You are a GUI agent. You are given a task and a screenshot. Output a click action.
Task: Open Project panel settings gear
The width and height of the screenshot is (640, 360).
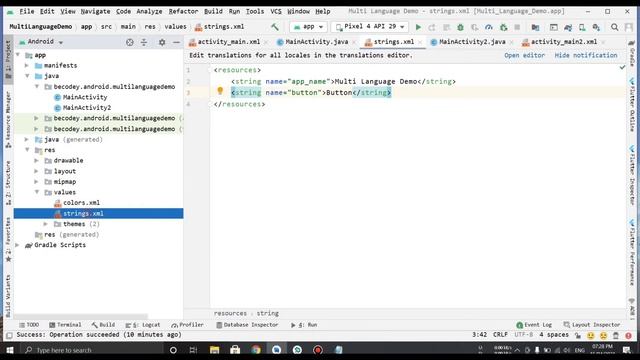[162, 42]
